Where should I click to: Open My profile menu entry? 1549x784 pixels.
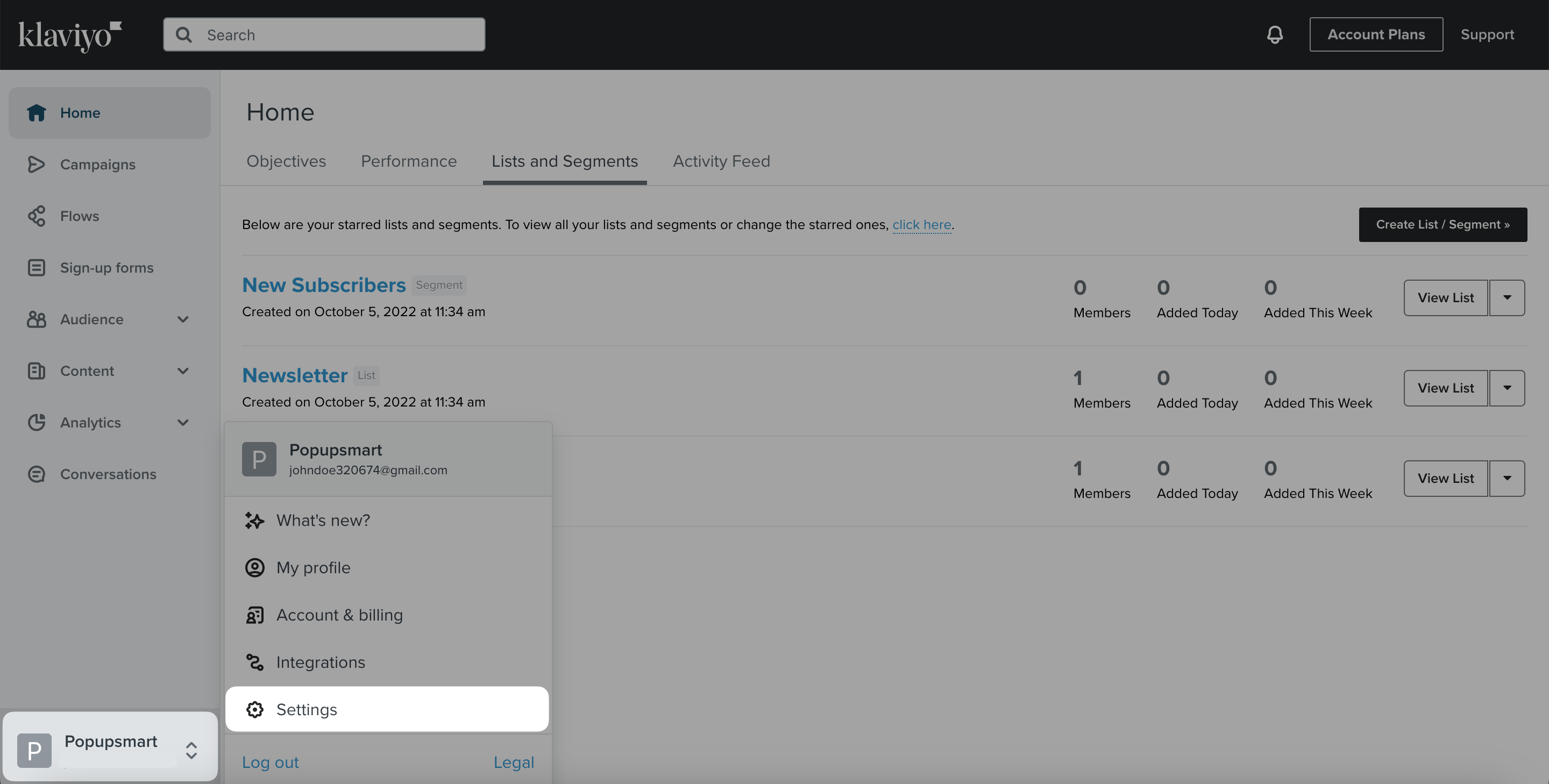click(312, 567)
